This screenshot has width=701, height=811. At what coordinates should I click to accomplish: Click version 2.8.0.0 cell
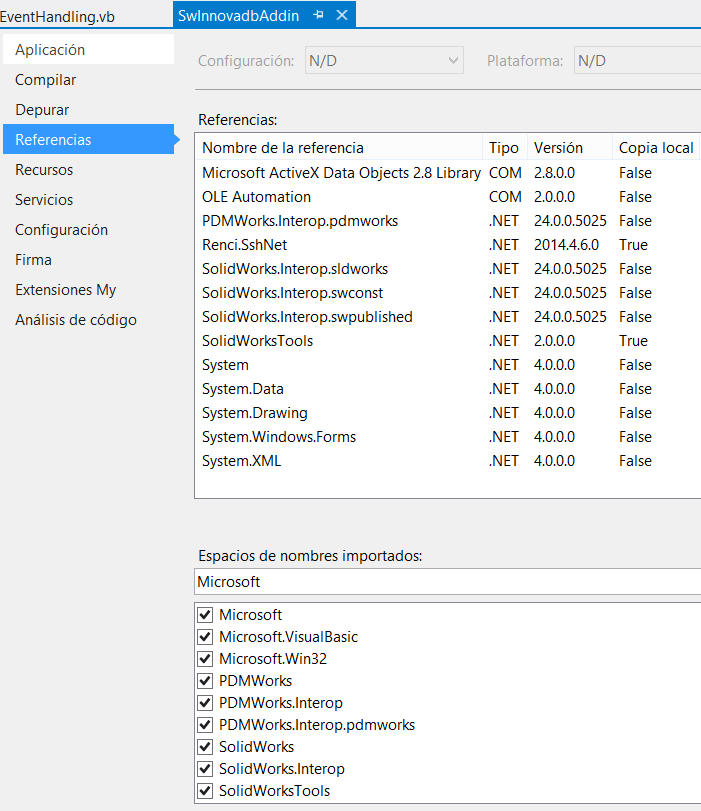(554, 173)
